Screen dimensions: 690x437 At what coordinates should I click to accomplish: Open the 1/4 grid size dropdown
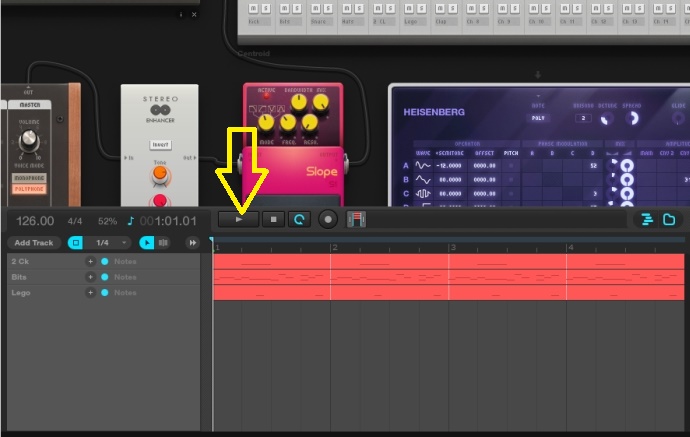[107, 242]
